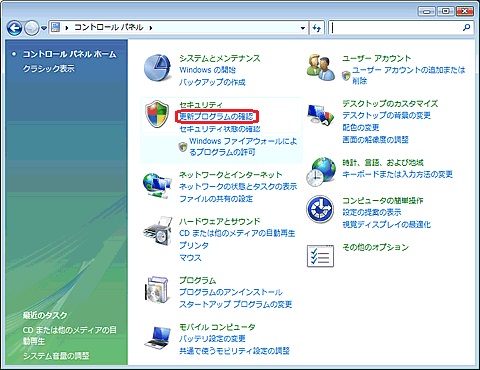Click プリンタ link

tap(194, 245)
